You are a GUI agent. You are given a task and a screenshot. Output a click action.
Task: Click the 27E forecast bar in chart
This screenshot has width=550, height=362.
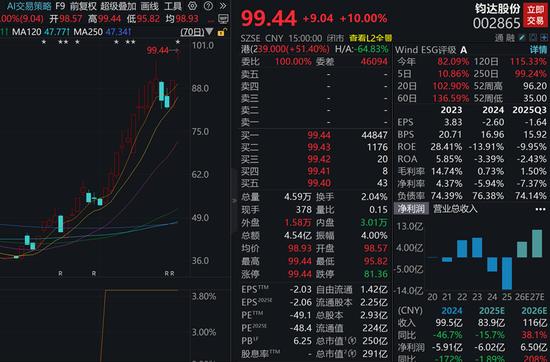click(537, 244)
